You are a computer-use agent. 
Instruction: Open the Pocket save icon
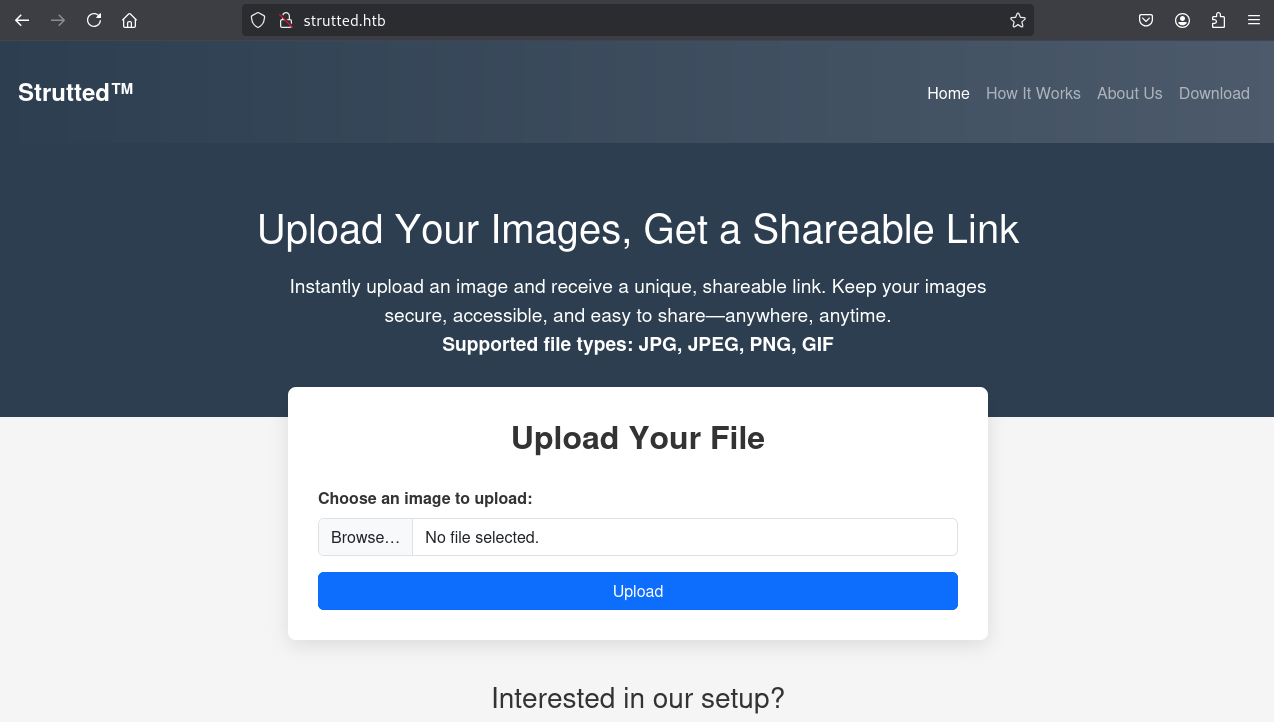1146,20
